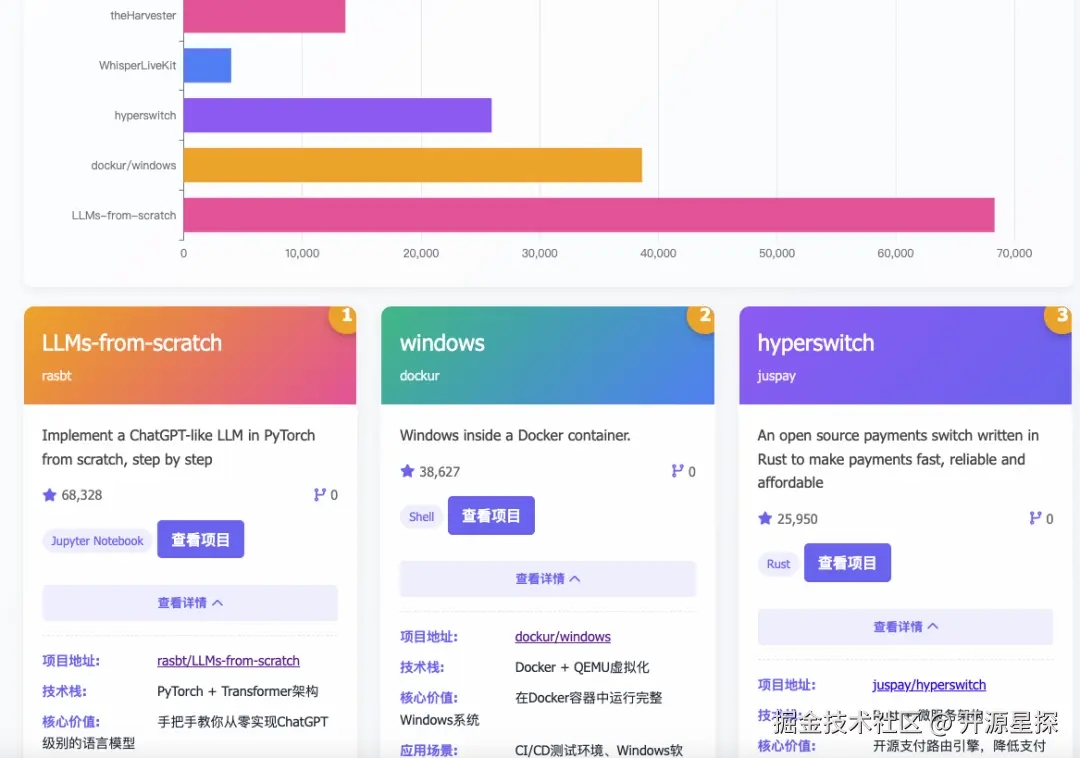Click the fork icon on windows card
The width and height of the screenshot is (1080, 758).
tap(678, 472)
